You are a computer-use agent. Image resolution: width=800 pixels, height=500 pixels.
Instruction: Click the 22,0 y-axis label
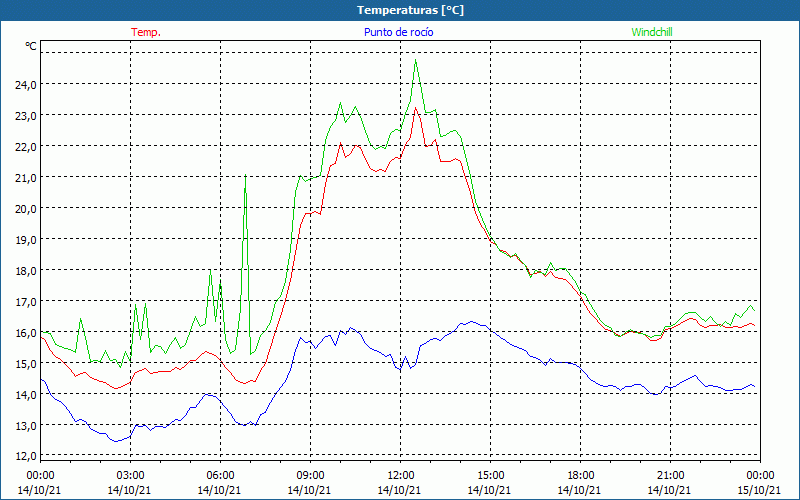click(x=24, y=147)
